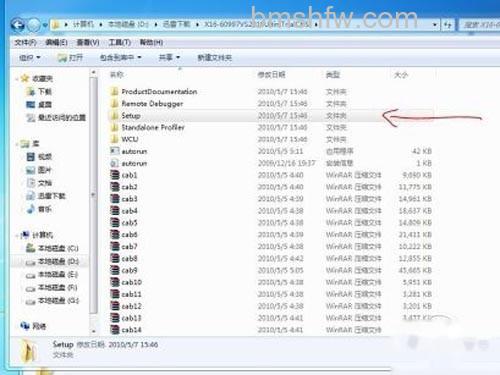Open Local Disk (C:) in sidebar
Image resolution: width=500 pixels, height=375 pixels.
[52, 248]
